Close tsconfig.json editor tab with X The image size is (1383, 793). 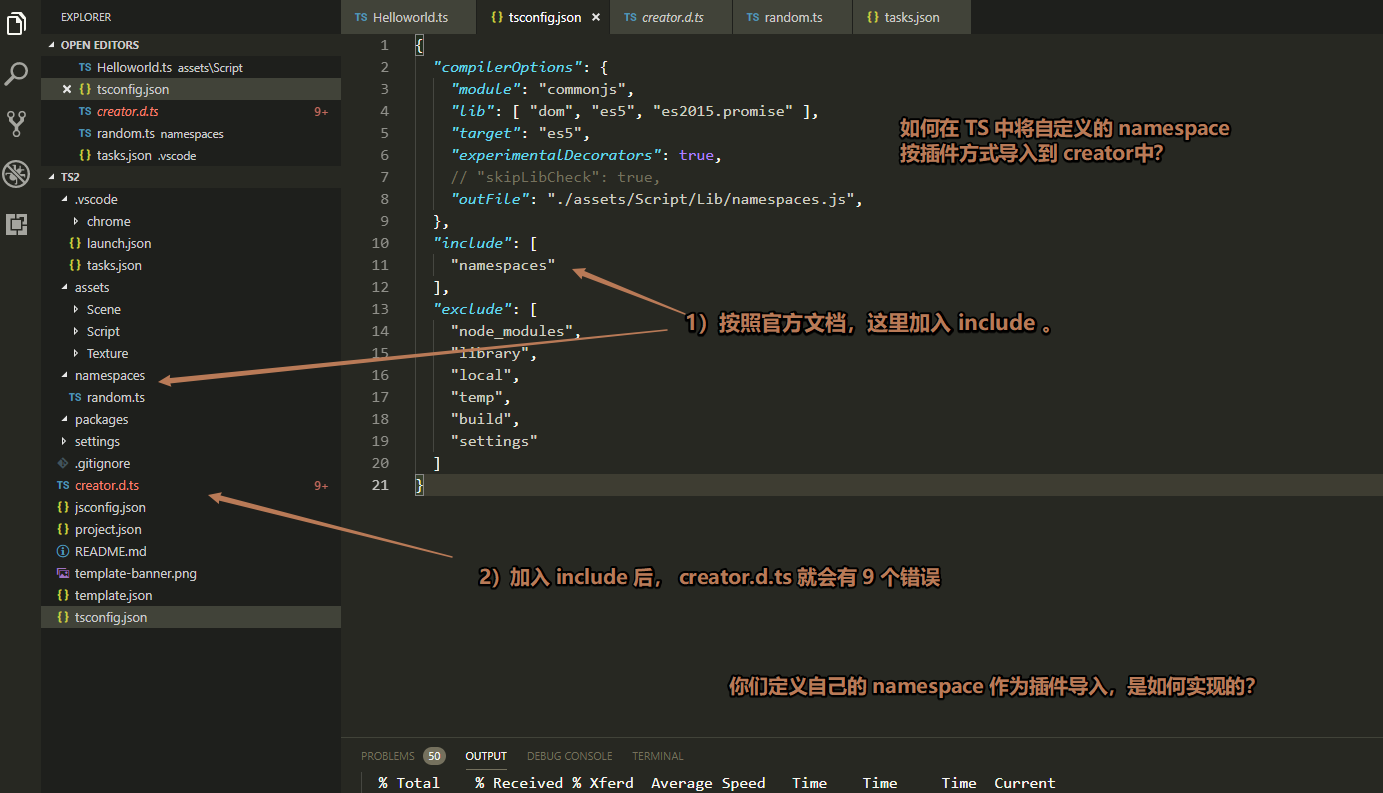click(596, 18)
